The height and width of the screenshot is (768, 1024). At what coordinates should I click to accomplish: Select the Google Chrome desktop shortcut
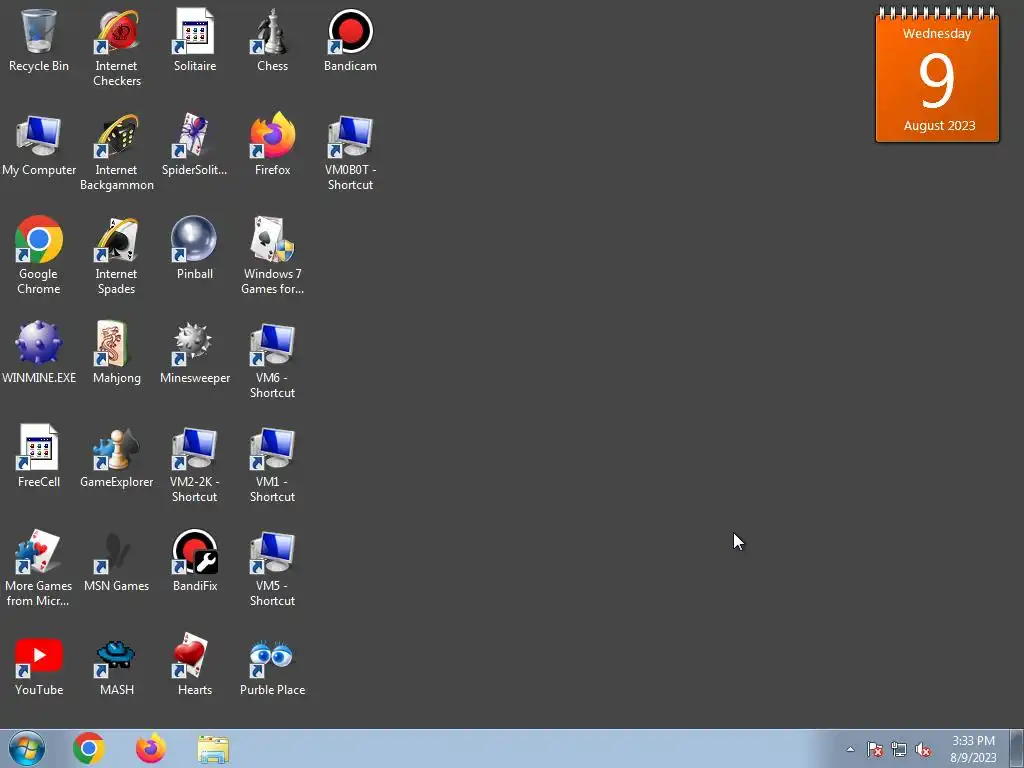pos(39,255)
